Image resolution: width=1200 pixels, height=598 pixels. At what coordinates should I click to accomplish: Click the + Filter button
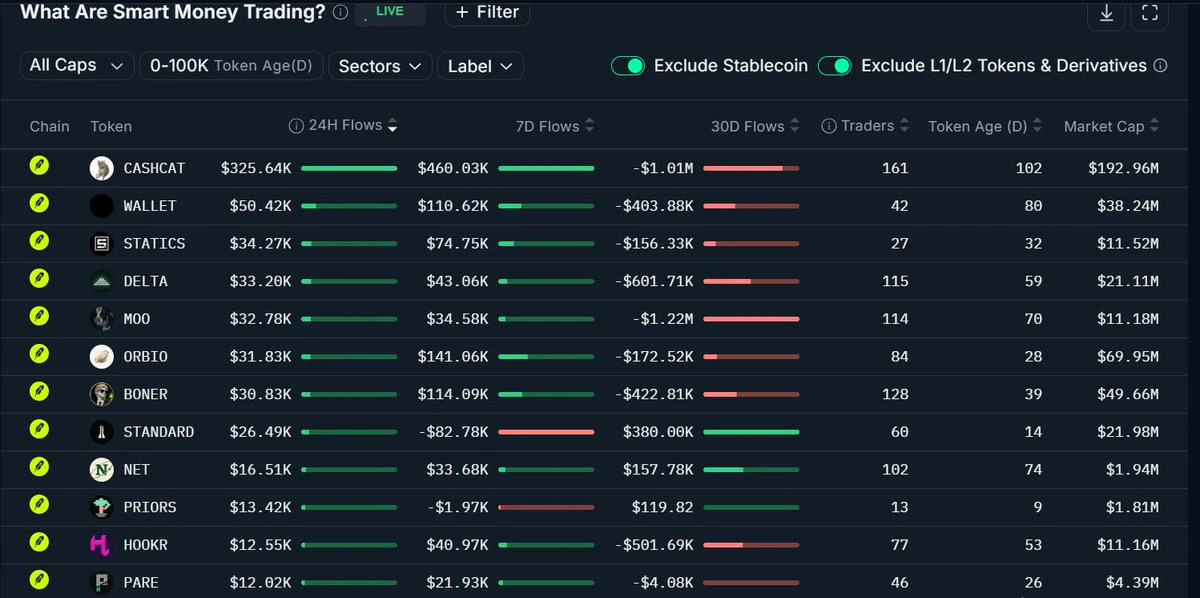[487, 12]
